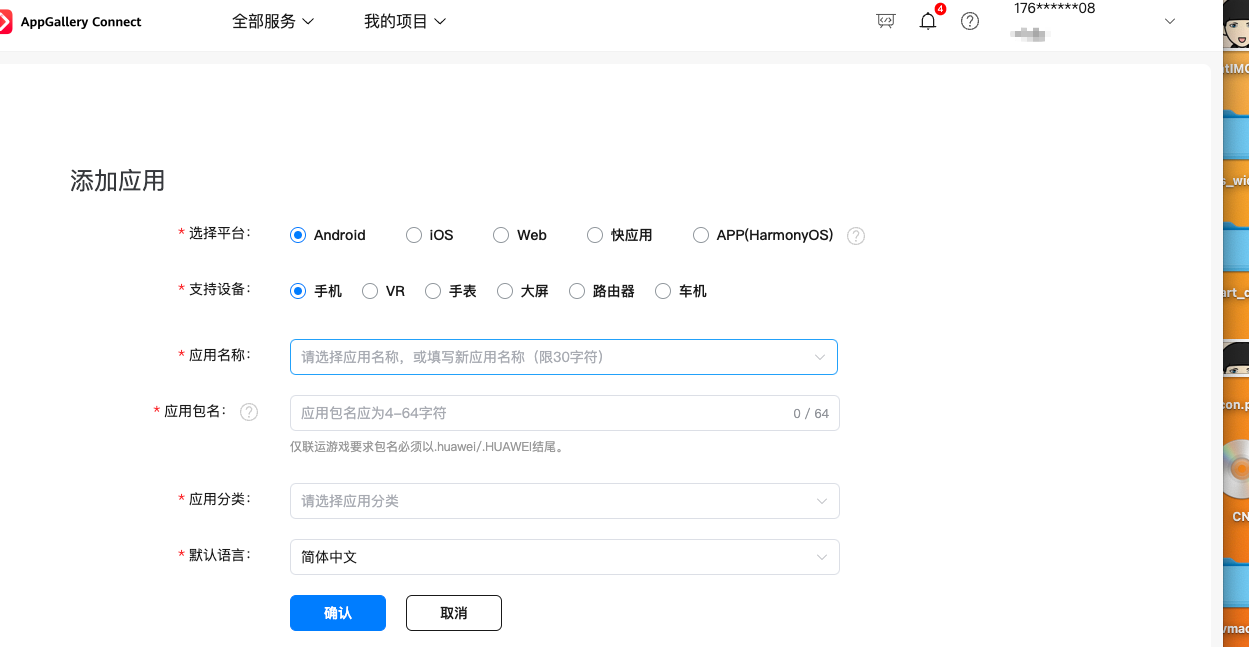Open the notification bell icon
The image size is (1249, 647).
tap(928, 21)
